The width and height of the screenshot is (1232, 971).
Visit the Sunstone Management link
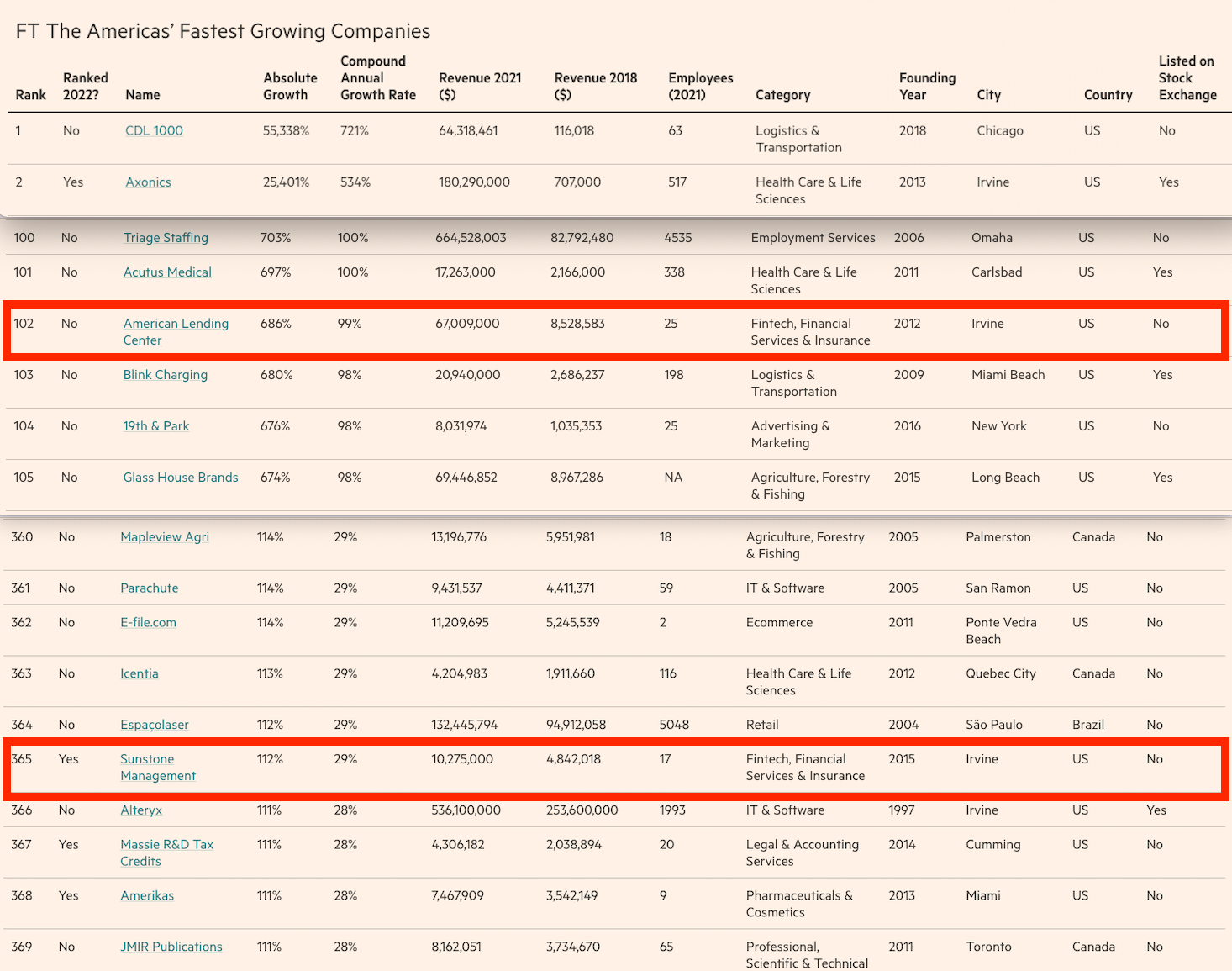158,768
